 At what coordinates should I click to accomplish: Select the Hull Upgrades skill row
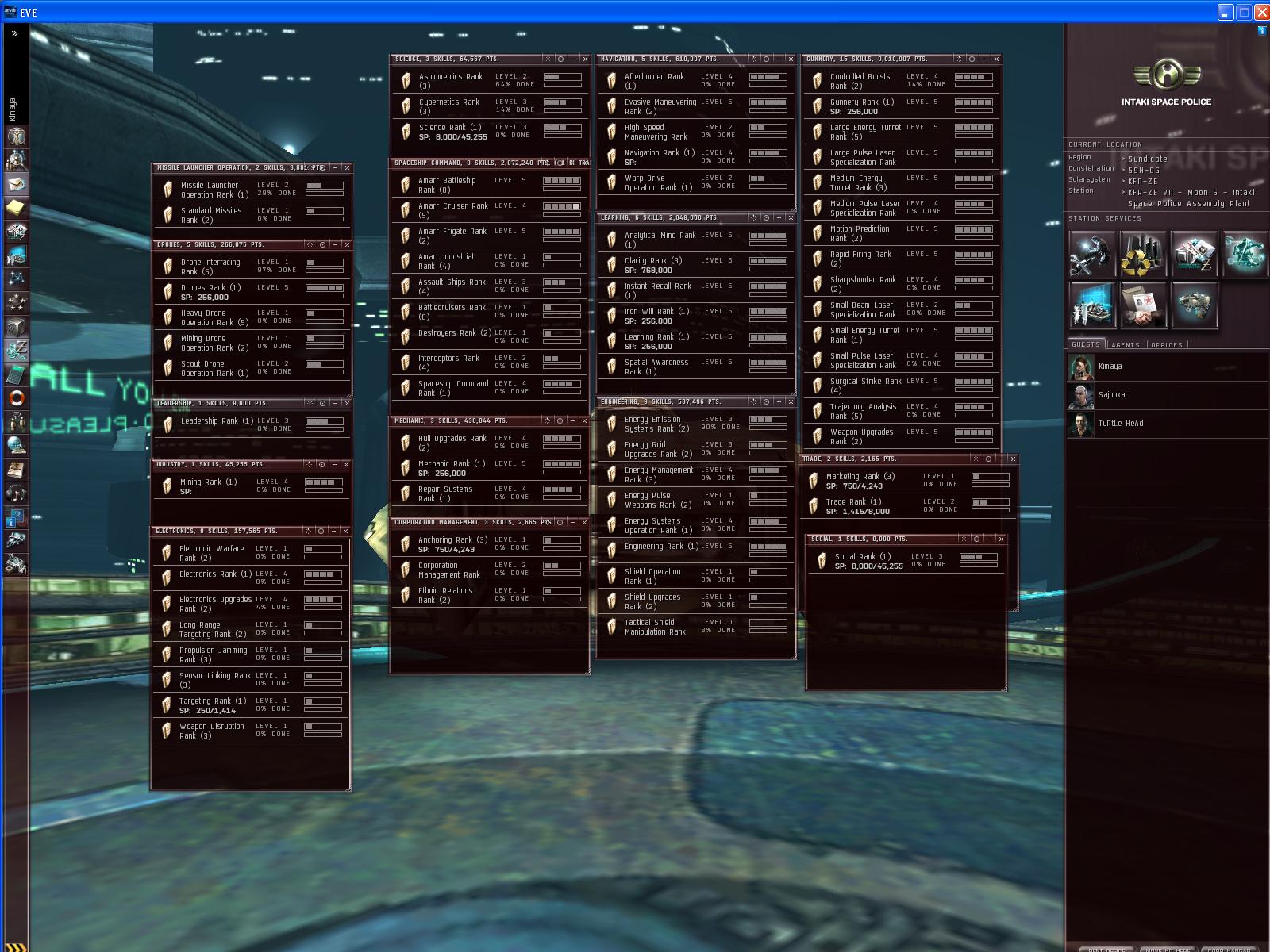490,443
